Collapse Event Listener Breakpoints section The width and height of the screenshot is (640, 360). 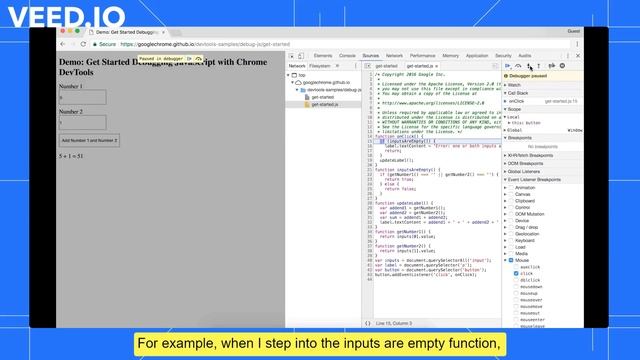click(x=542, y=180)
